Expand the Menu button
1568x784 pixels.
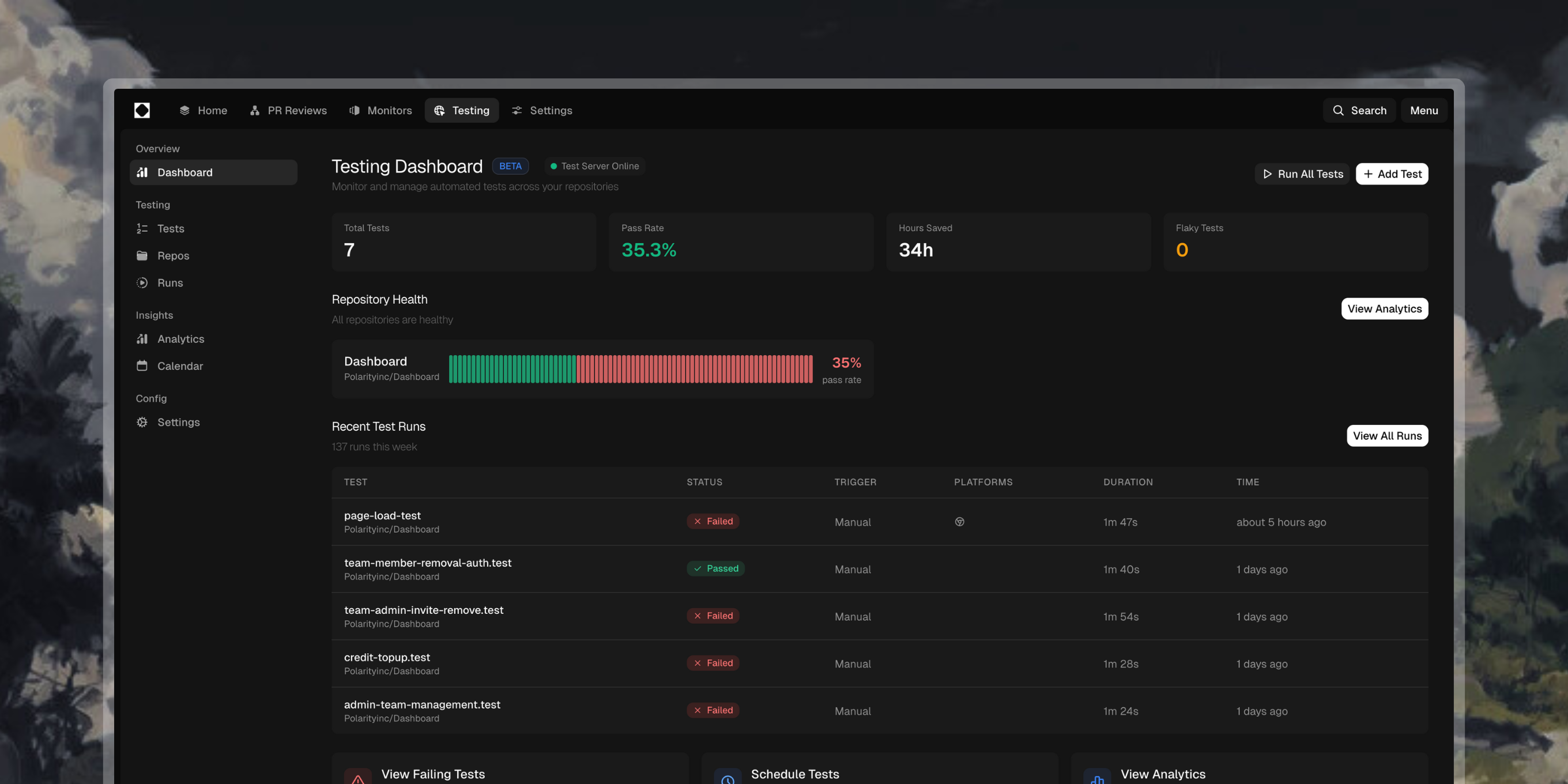click(1423, 110)
